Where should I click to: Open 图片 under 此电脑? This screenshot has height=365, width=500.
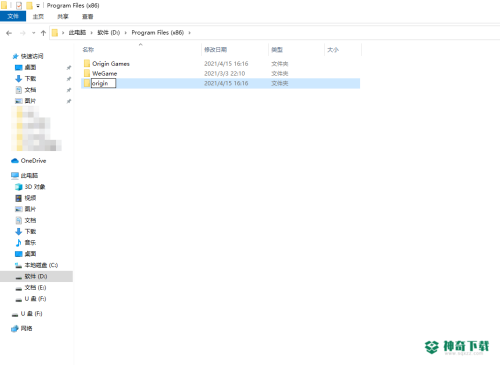30,209
